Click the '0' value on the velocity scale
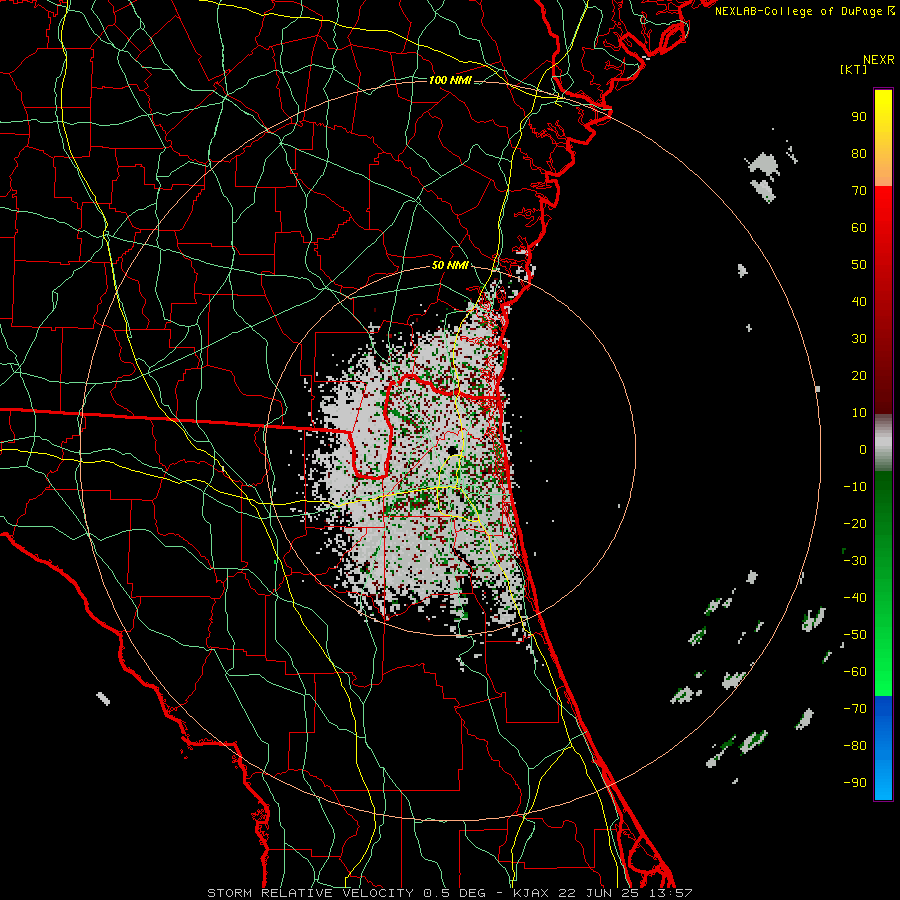900x900 pixels. coord(863,450)
